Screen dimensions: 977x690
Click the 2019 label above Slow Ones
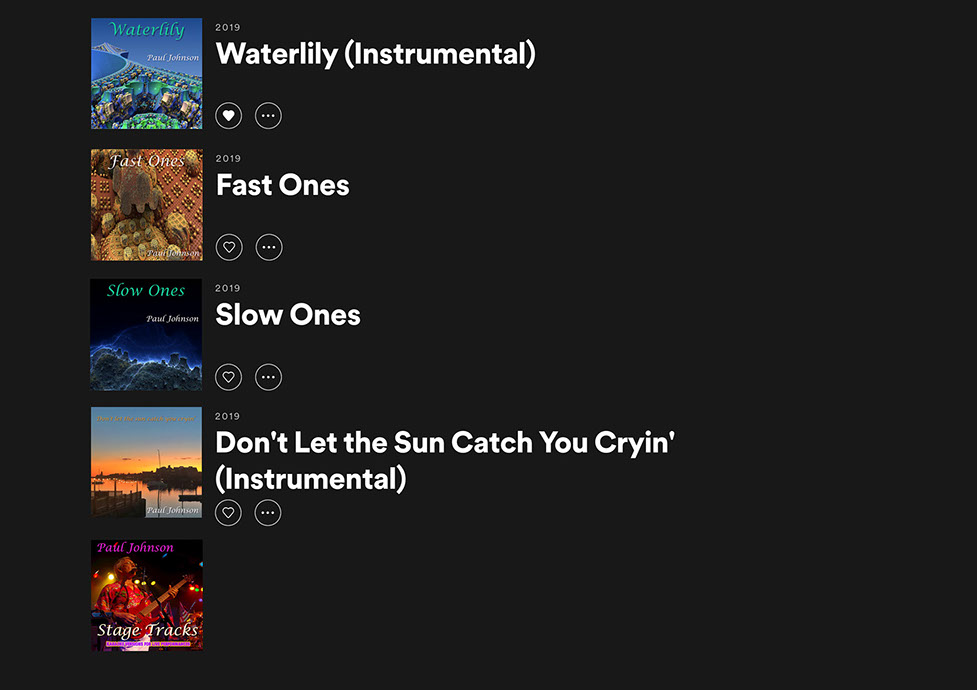[x=228, y=288]
